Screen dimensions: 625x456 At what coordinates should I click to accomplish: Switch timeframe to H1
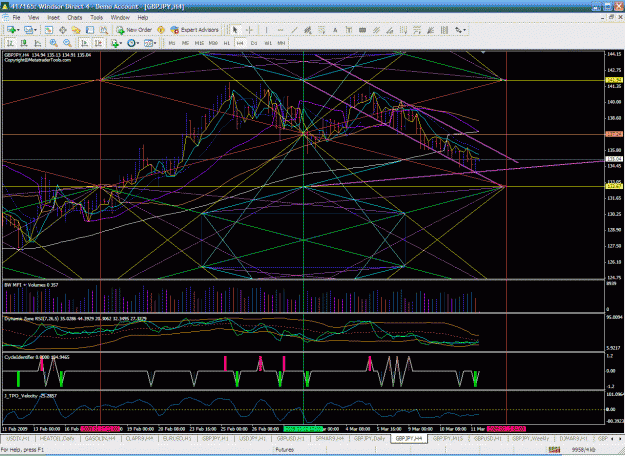coord(227,43)
